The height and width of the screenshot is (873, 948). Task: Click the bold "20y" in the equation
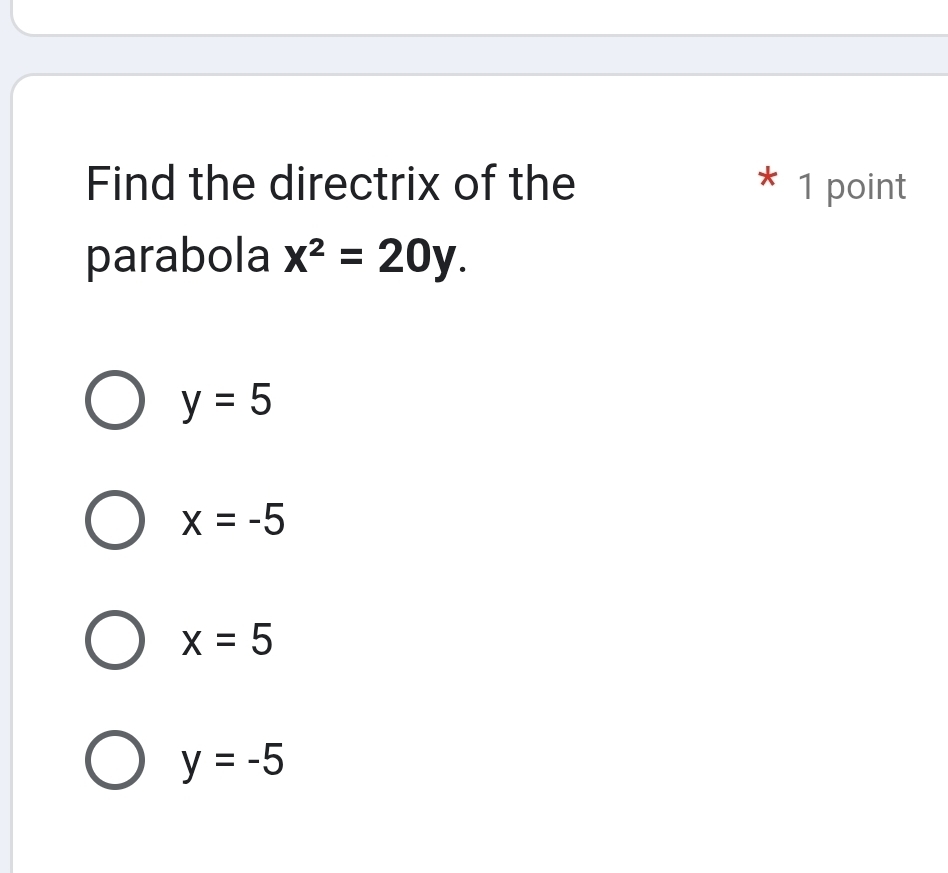click(x=418, y=260)
